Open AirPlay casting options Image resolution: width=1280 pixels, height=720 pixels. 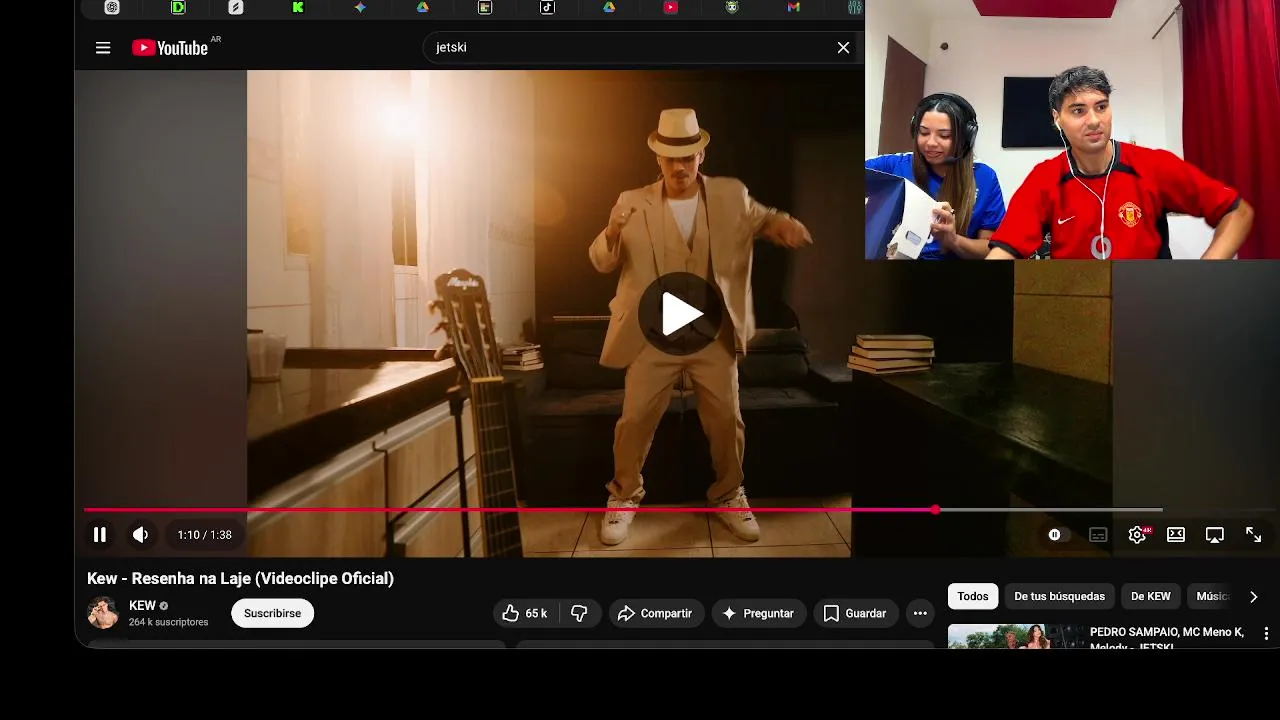(1215, 535)
